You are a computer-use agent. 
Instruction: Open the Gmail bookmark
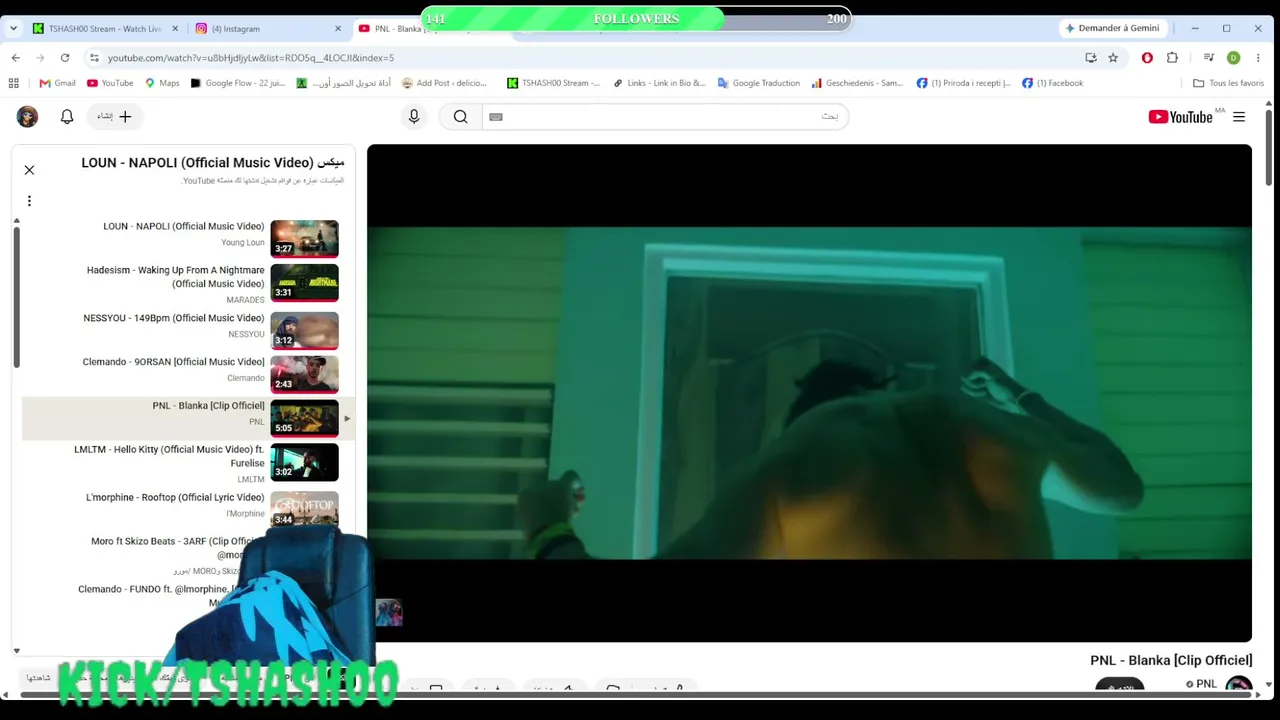coord(57,83)
